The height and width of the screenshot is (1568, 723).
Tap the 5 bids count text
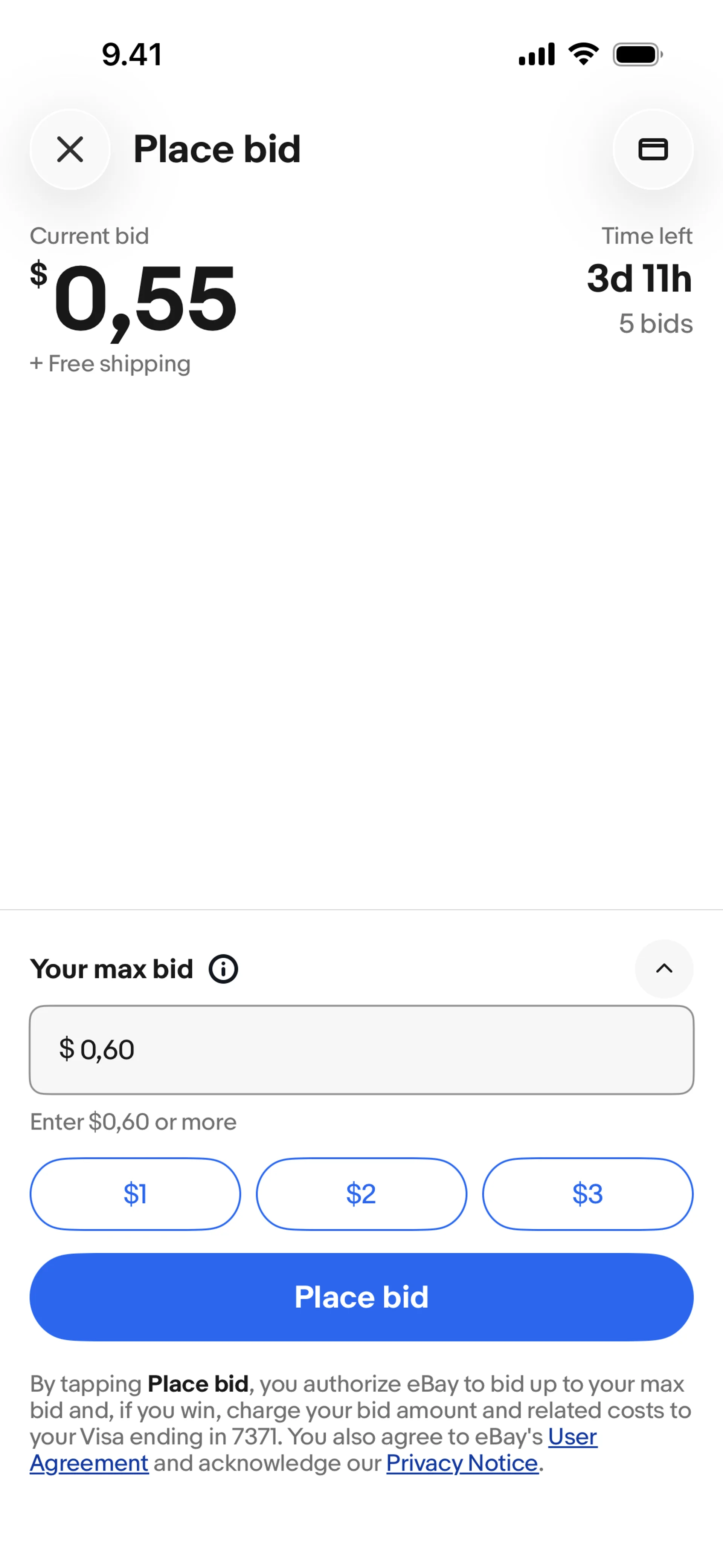click(x=656, y=324)
